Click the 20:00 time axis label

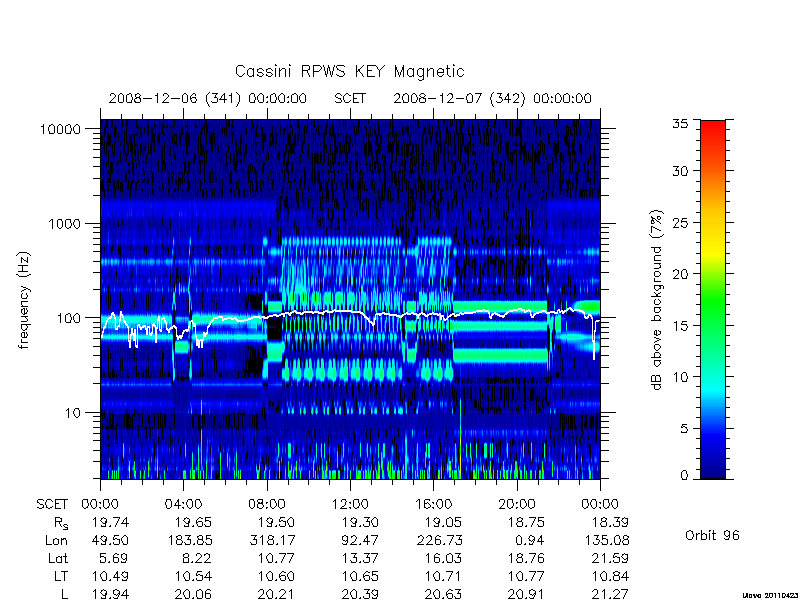[517, 505]
